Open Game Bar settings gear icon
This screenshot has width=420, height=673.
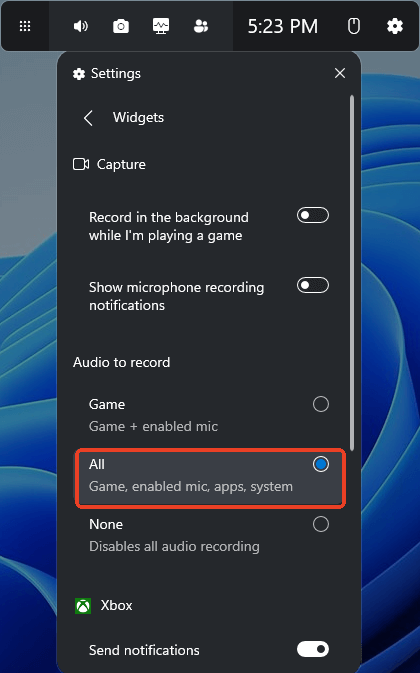point(395,27)
